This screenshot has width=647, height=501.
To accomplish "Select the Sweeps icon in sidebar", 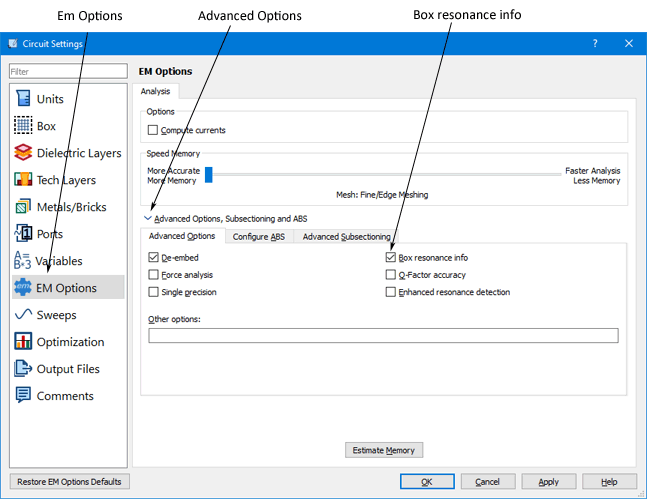I will (x=23, y=315).
